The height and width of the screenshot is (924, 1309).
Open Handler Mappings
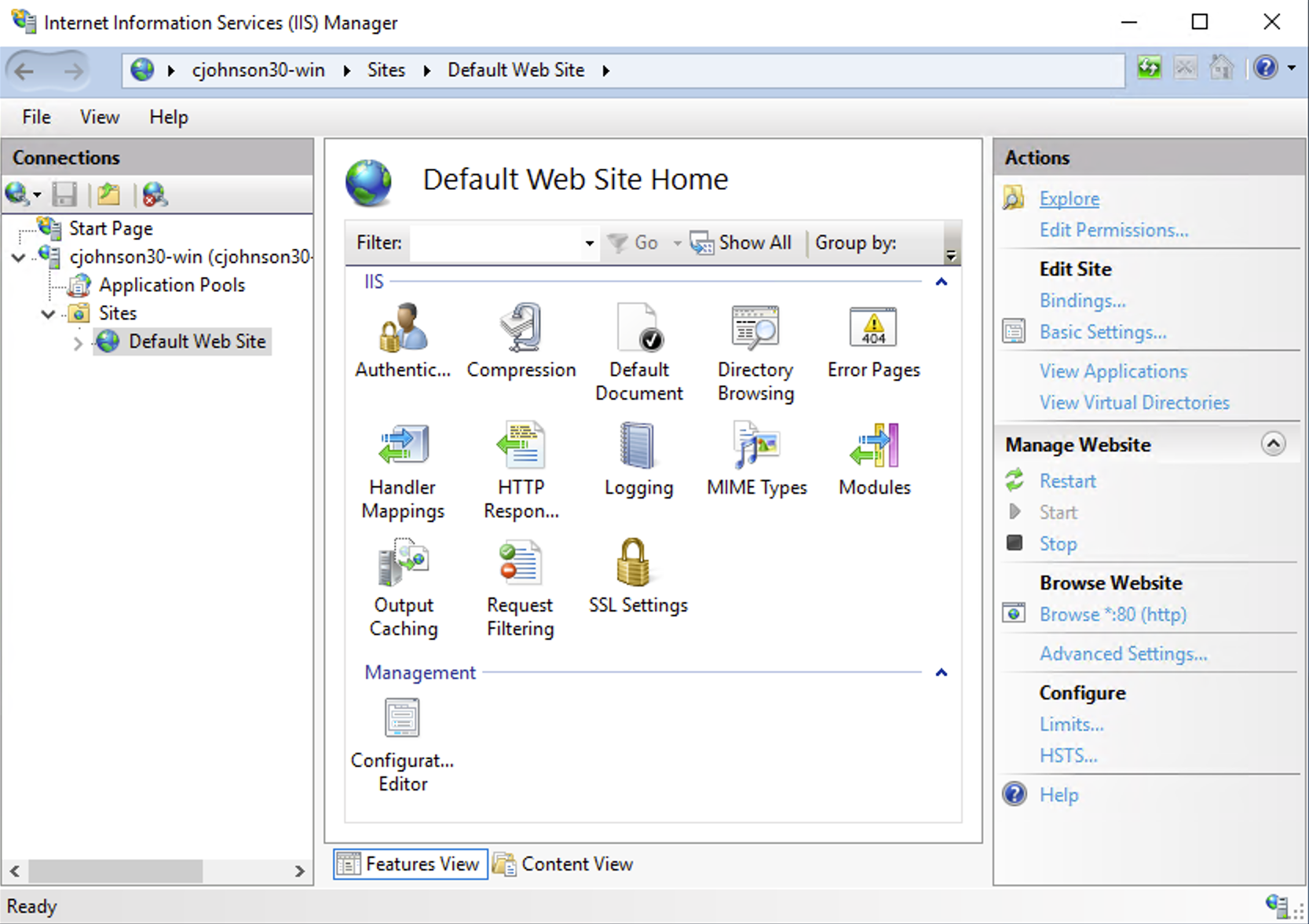(403, 470)
